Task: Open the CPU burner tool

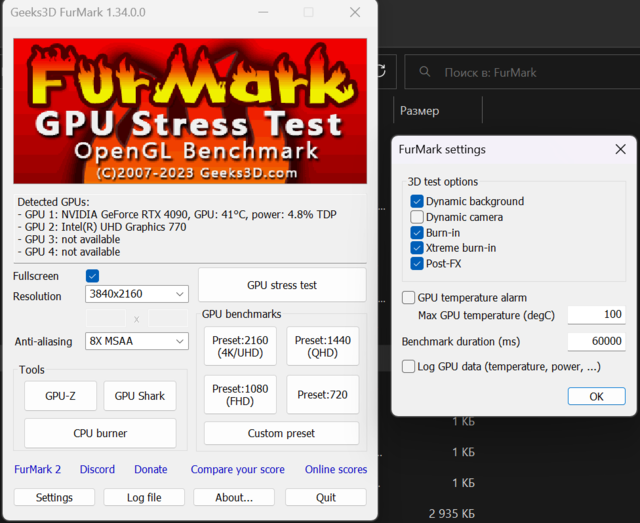Action: (100, 433)
